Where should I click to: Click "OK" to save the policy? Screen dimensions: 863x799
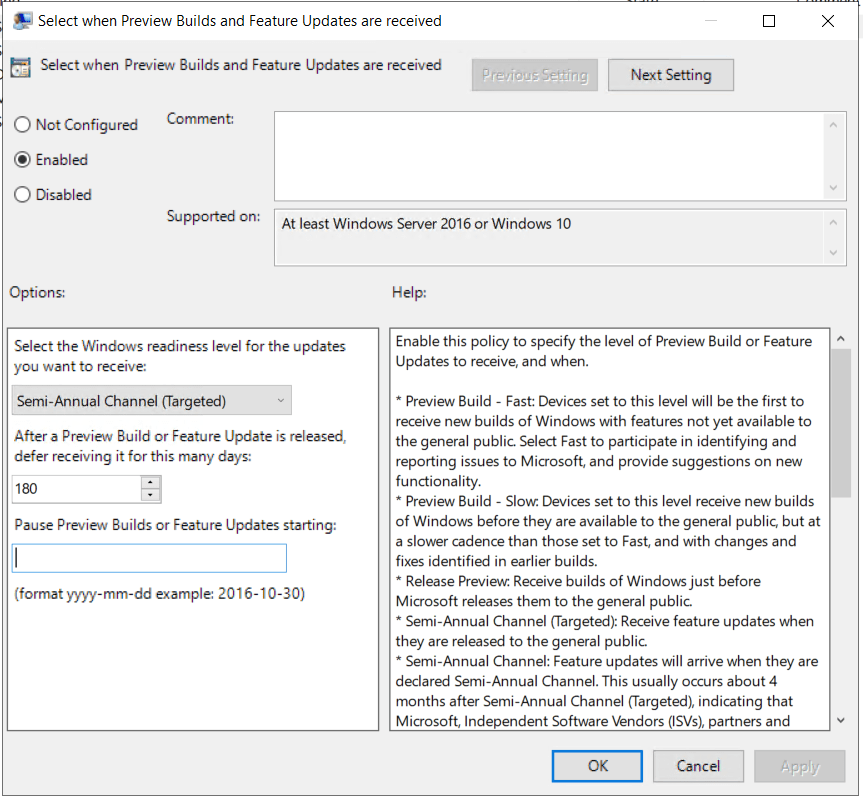click(x=597, y=766)
